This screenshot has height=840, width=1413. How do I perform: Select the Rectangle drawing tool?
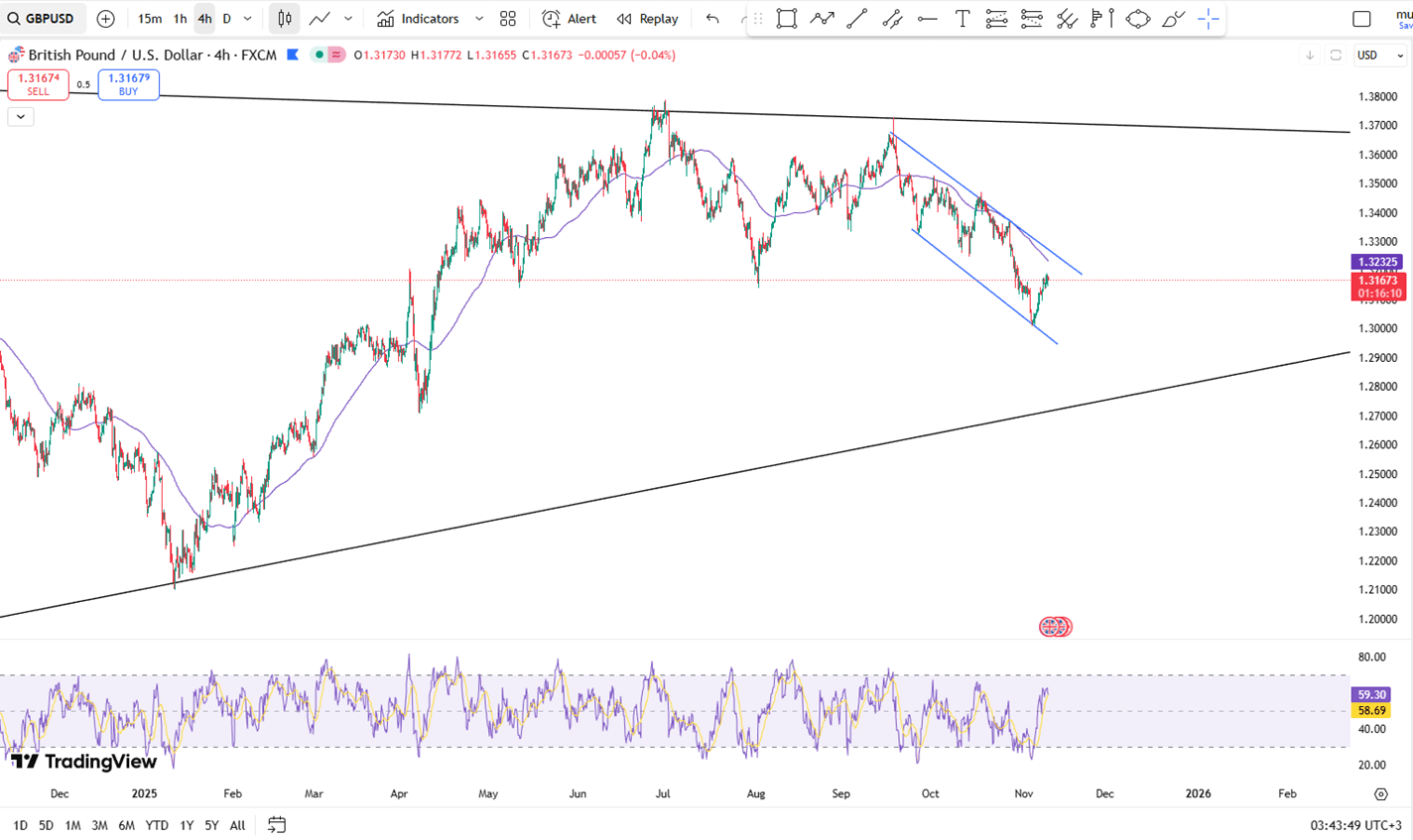[x=786, y=19]
